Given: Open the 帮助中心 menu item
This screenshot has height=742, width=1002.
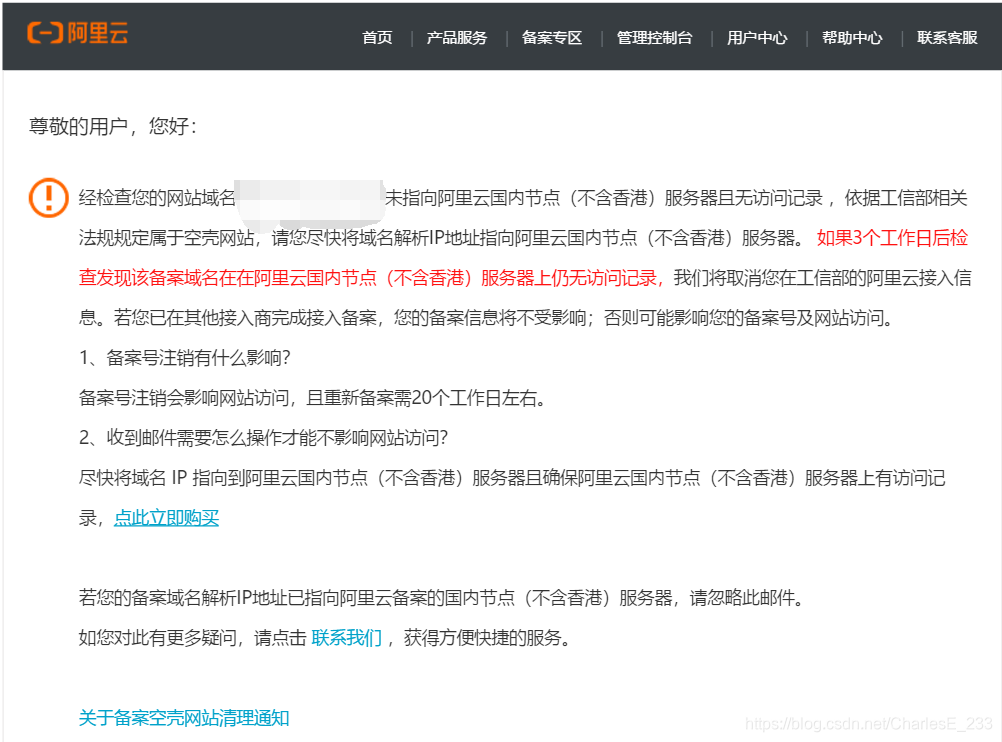Looking at the screenshot, I should point(852,38).
